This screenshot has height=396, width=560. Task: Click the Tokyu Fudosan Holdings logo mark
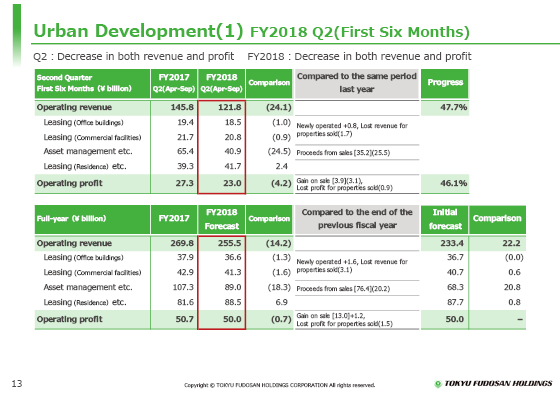pyautogui.click(x=438, y=384)
